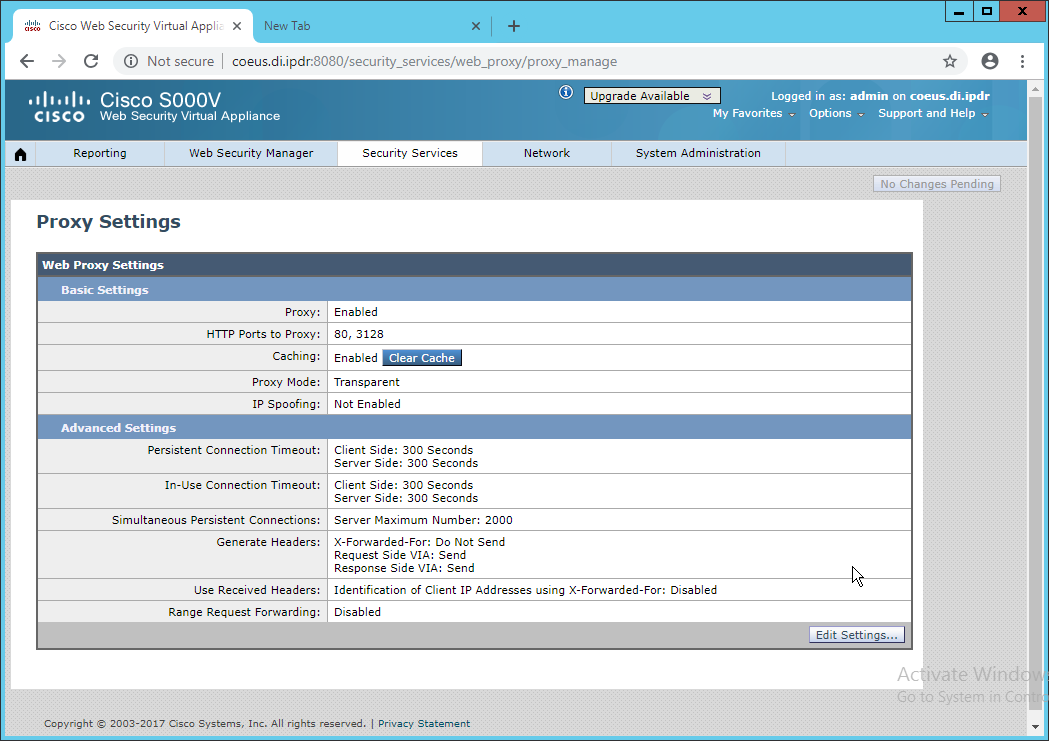
Task: Close the New Tab tab
Action: 476,26
